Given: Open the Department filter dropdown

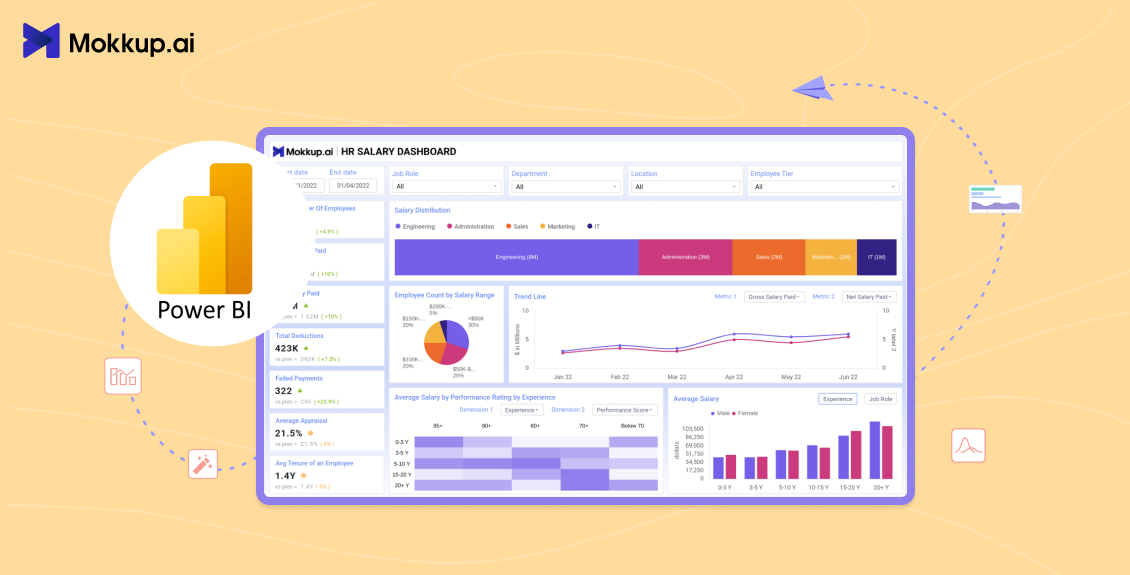Looking at the screenshot, I should [x=566, y=186].
